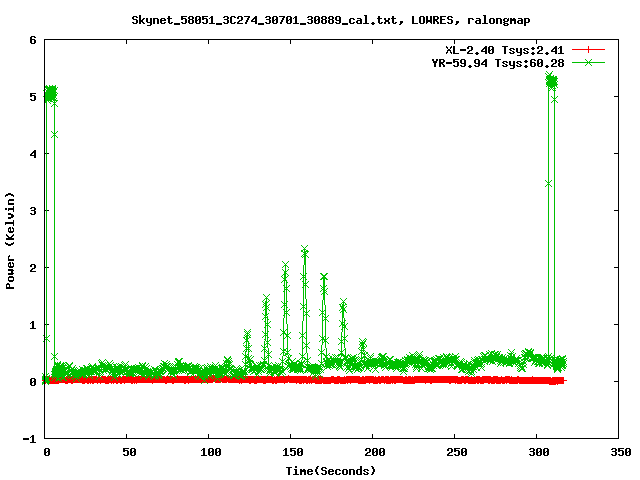The image size is (640, 480).
Task: Click the y-axis tick label 4
Action: (x=33, y=154)
